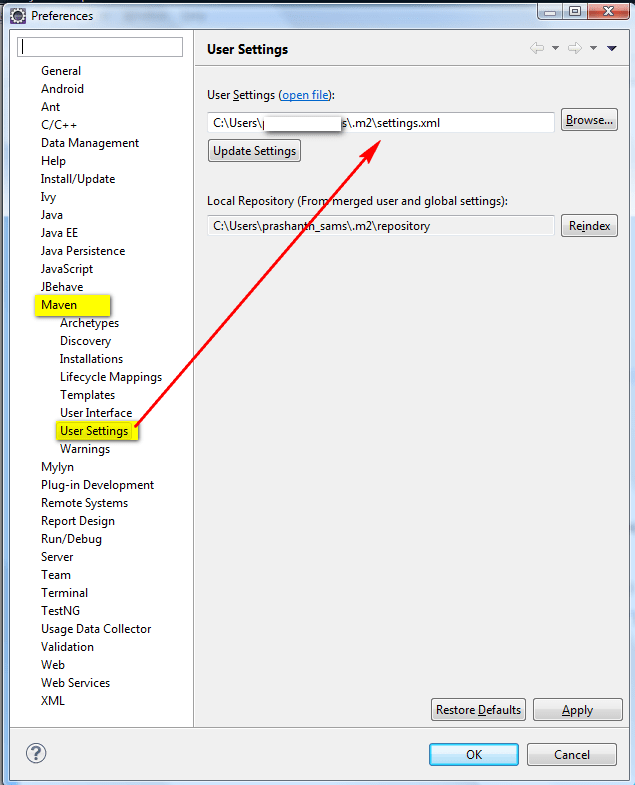Click the Browse... button
635x785 pixels.
coord(589,120)
